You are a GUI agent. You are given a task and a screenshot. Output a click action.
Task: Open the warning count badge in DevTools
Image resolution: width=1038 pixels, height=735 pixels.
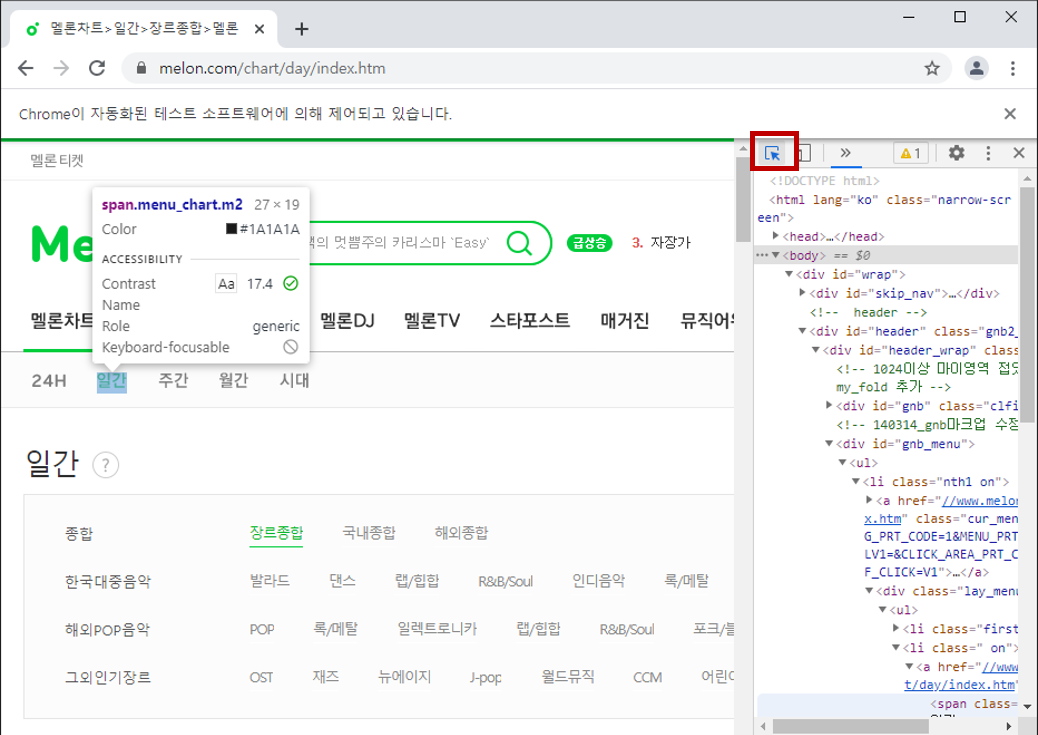click(911, 154)
